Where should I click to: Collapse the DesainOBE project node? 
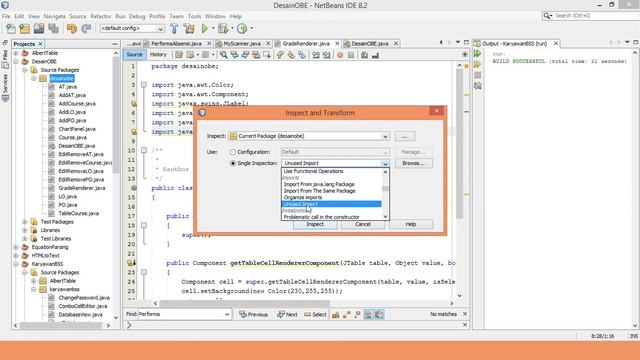[x=16, y=62]
